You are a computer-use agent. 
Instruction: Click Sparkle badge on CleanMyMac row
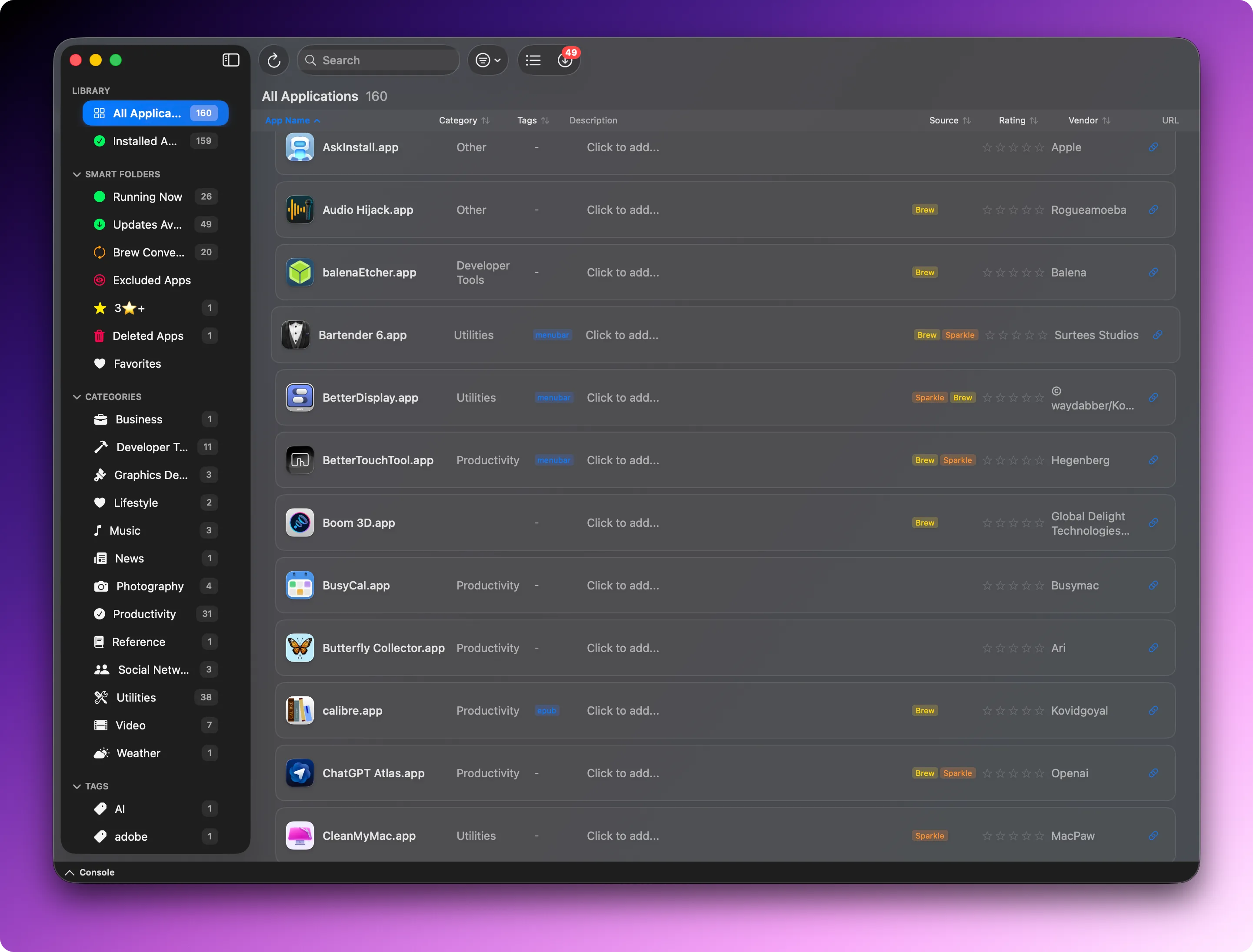coord(930,836)
